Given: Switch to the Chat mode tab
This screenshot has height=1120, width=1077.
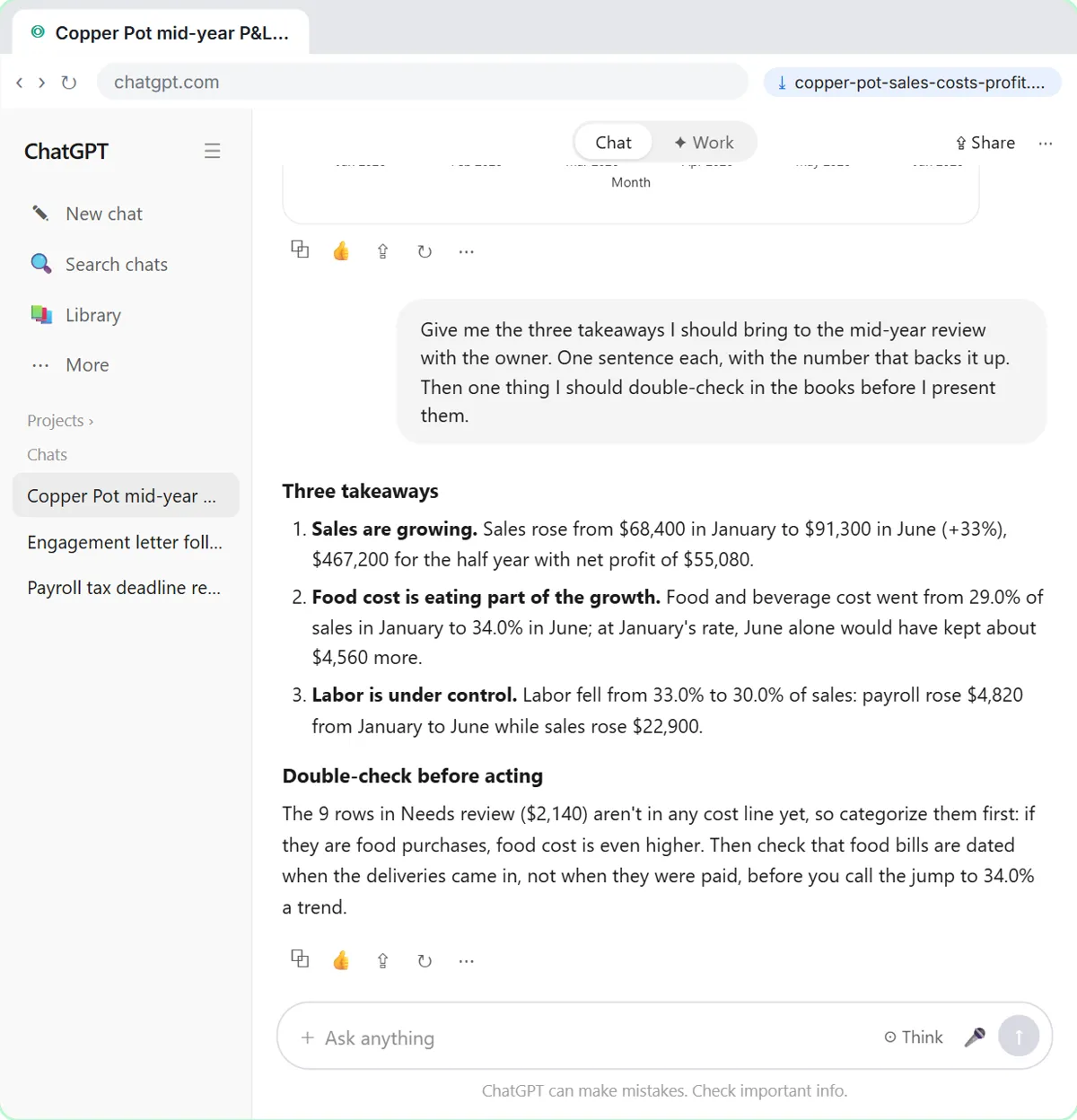Looking at the screenshot, I should pyautogui.click(x=613, y=142).
